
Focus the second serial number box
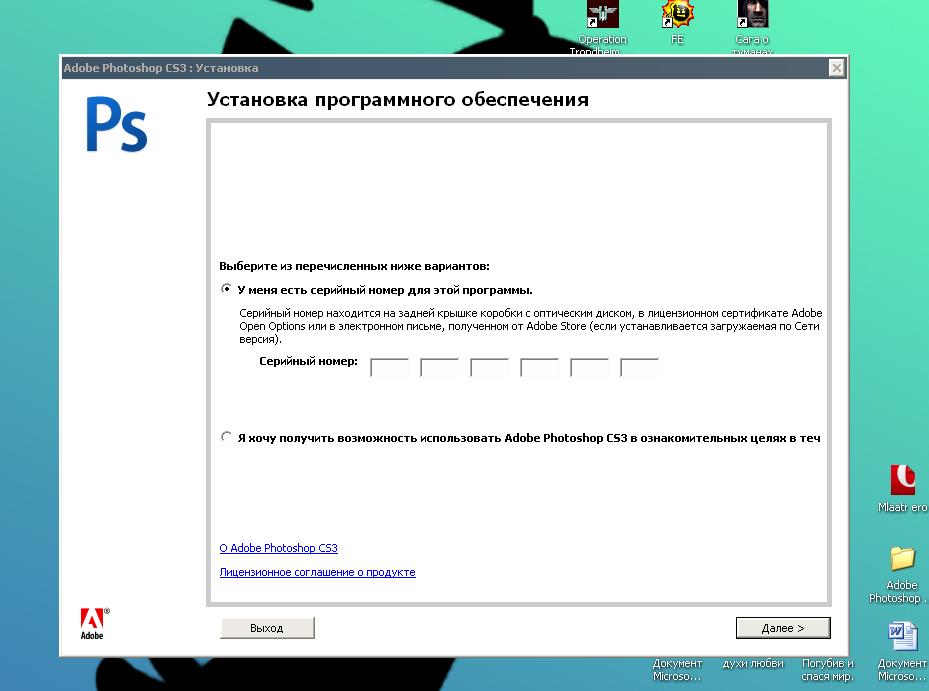tap(439, 367)
